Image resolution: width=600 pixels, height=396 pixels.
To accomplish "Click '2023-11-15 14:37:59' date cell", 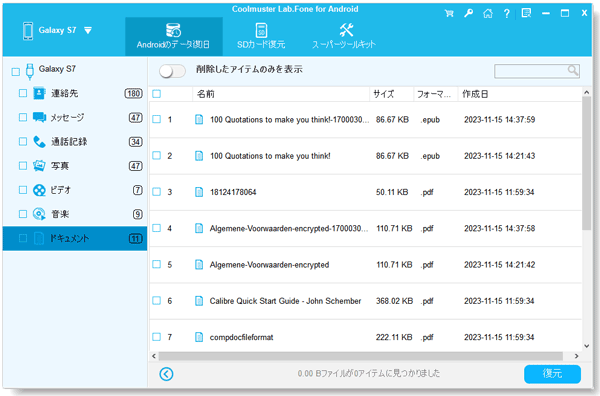I will (499, 120).
